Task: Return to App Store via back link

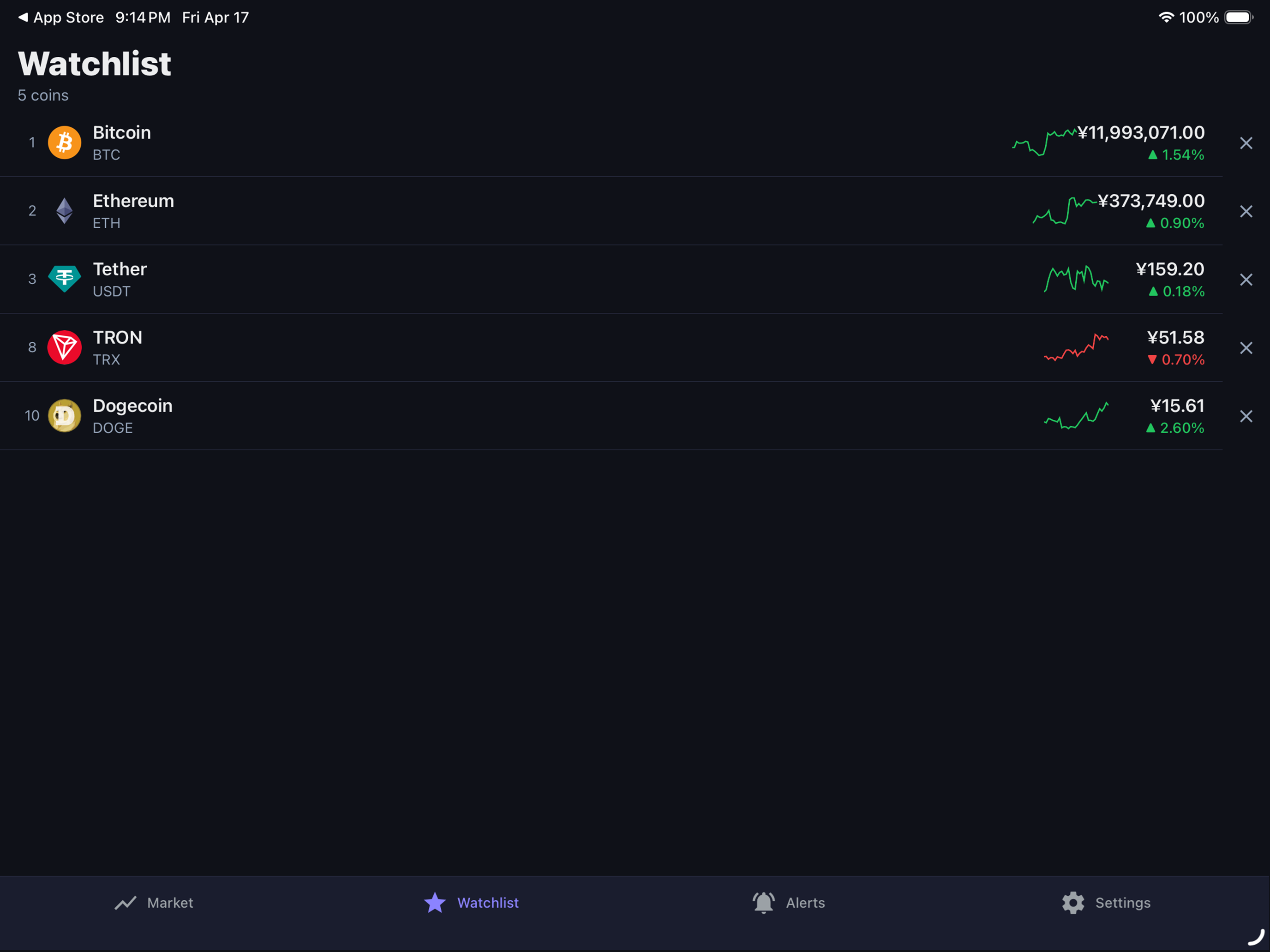Action: [x=61, y=17]
